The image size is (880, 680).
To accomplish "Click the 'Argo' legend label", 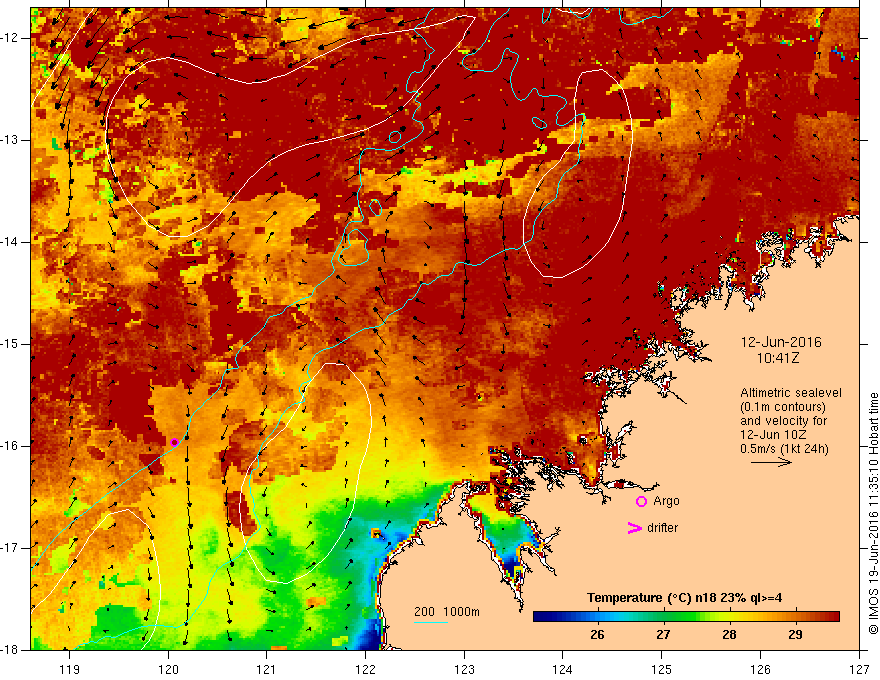I will (x=666, y=501).
